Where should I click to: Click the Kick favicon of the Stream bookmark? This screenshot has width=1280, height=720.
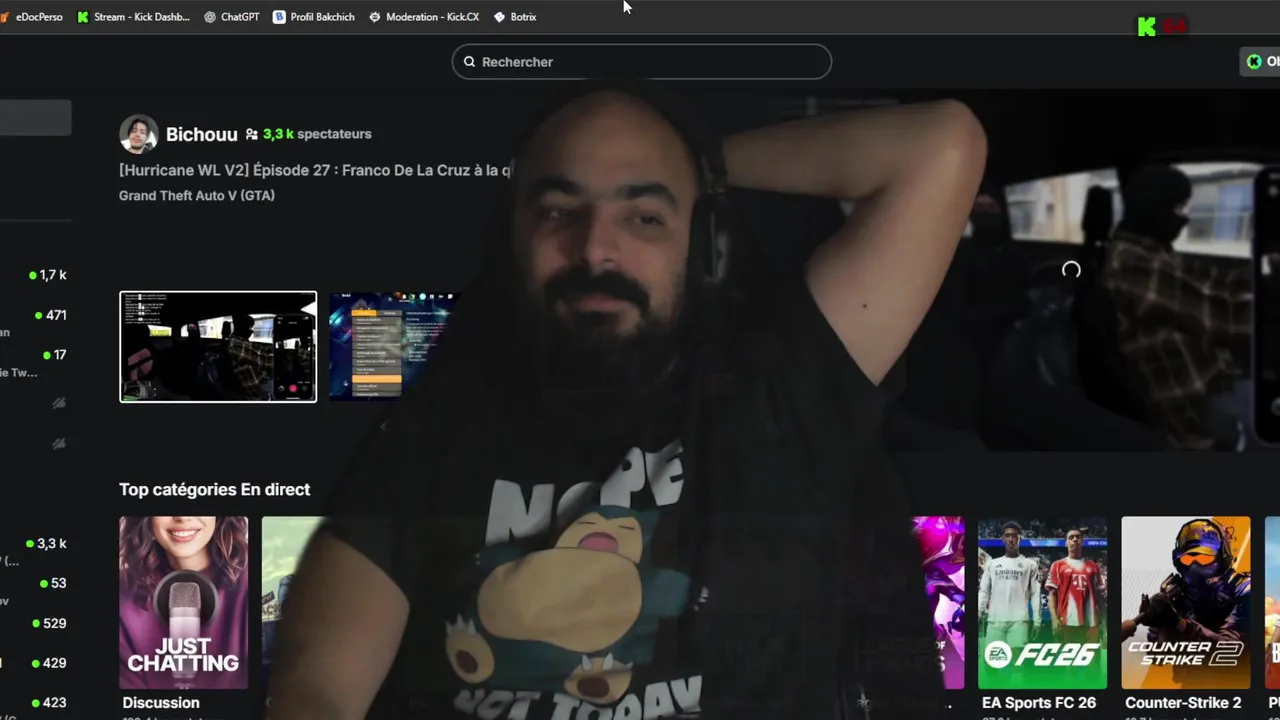(83, 17)
